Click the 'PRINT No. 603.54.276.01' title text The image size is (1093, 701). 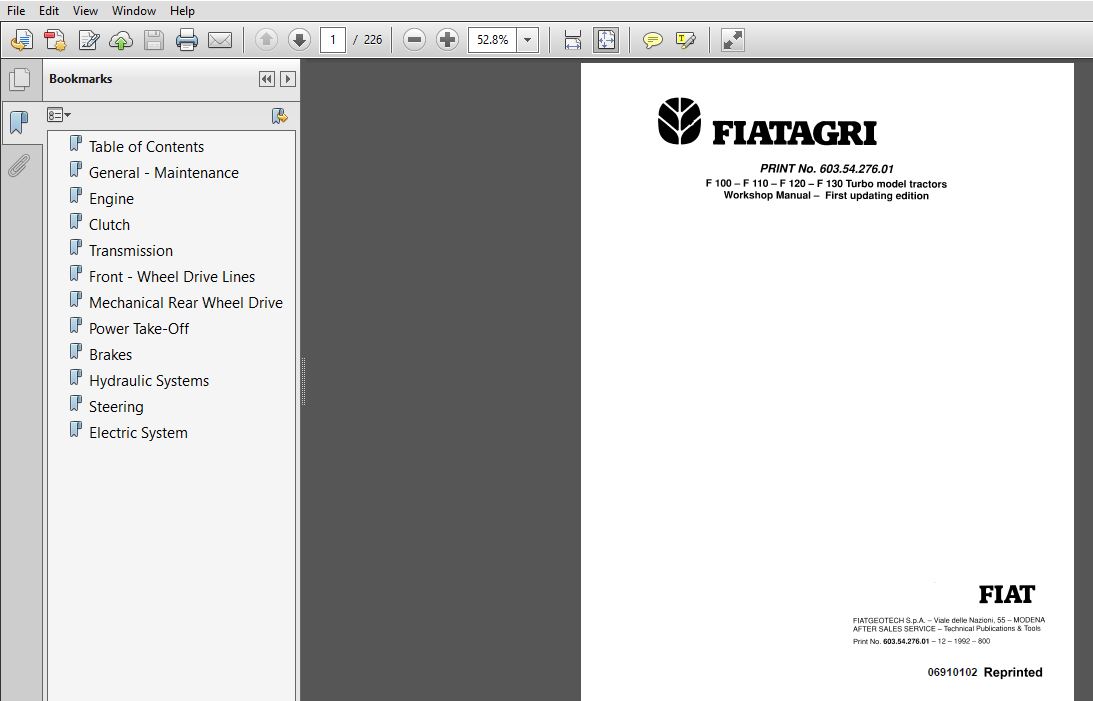coord(827,169)
